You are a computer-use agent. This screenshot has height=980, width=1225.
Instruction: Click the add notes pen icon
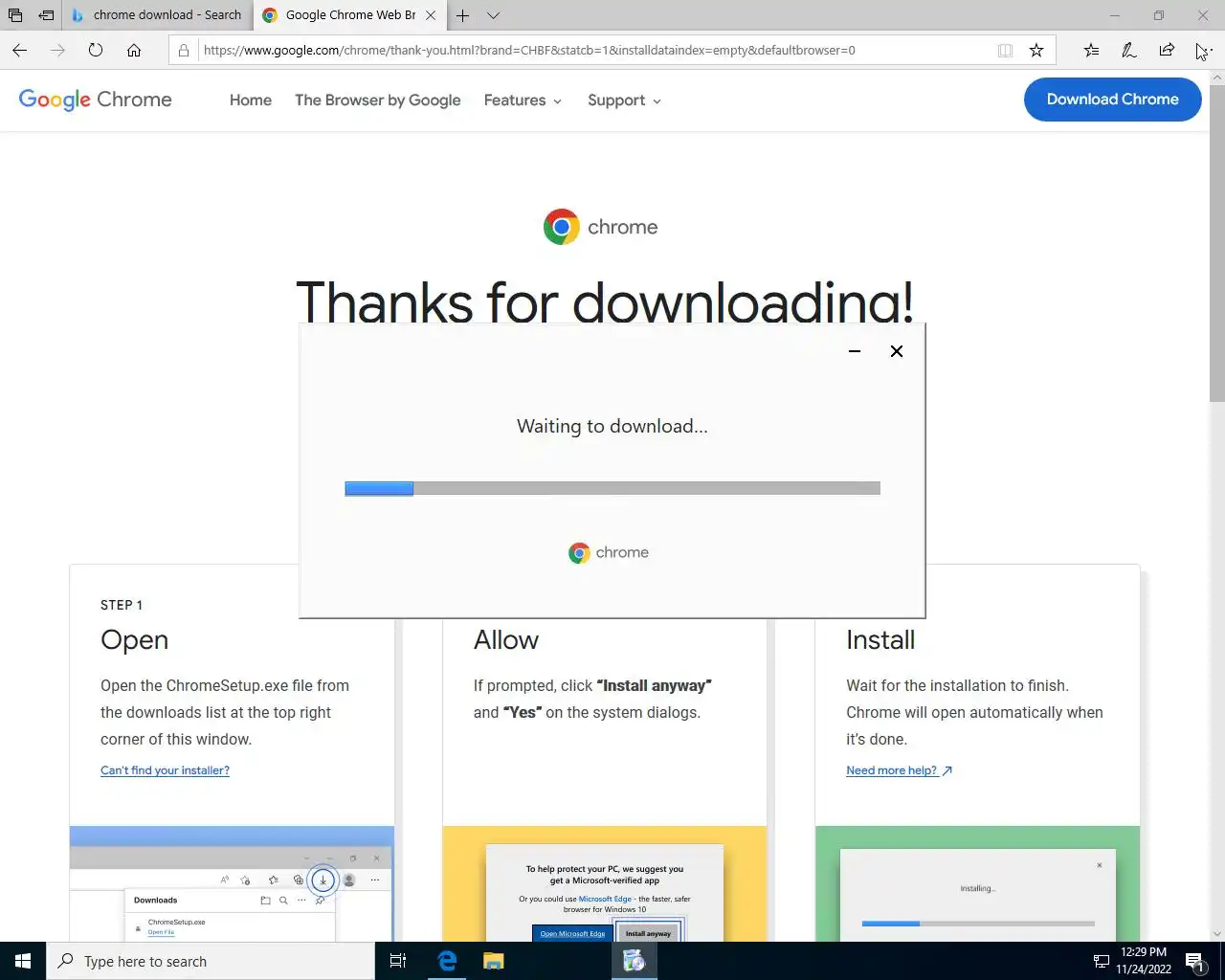[x=1129, y=50]
